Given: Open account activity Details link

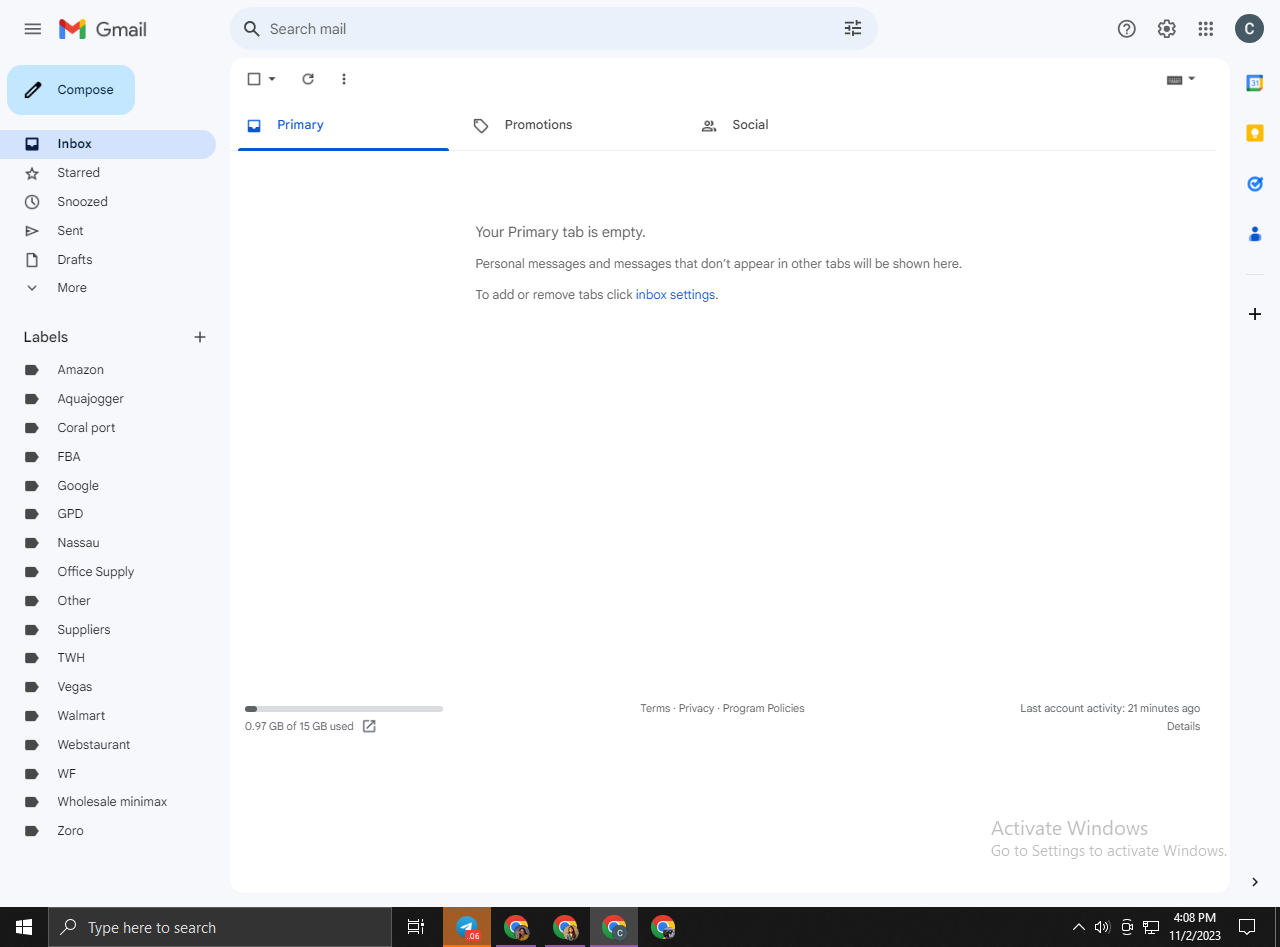Looking at the screenshot, I should (1183, 726).
